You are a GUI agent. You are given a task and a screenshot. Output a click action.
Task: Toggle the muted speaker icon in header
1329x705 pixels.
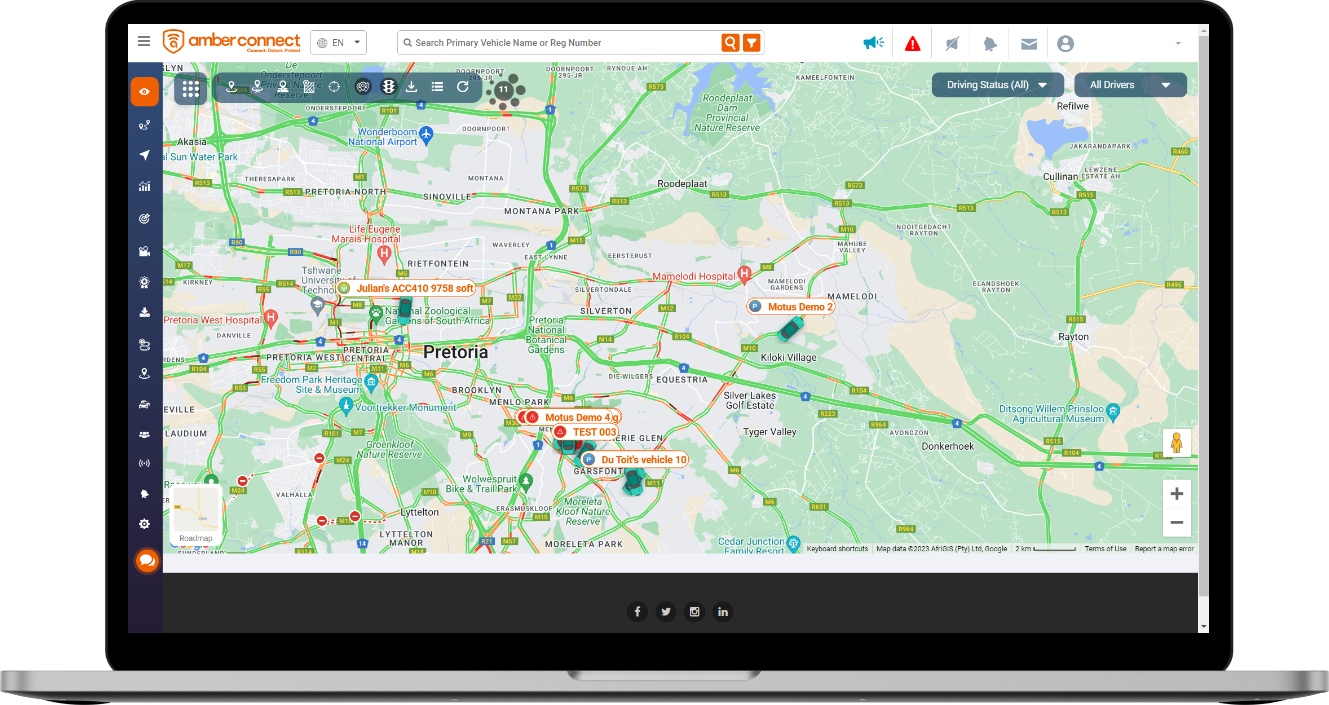[952, 43]
